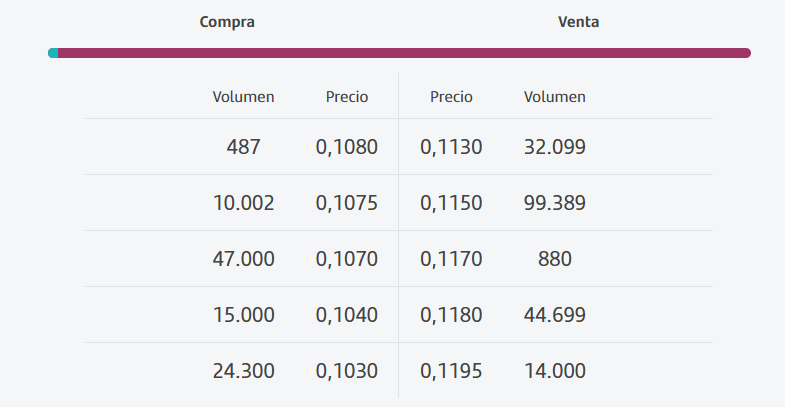Select buy volume 487 cell

point(243,147)
